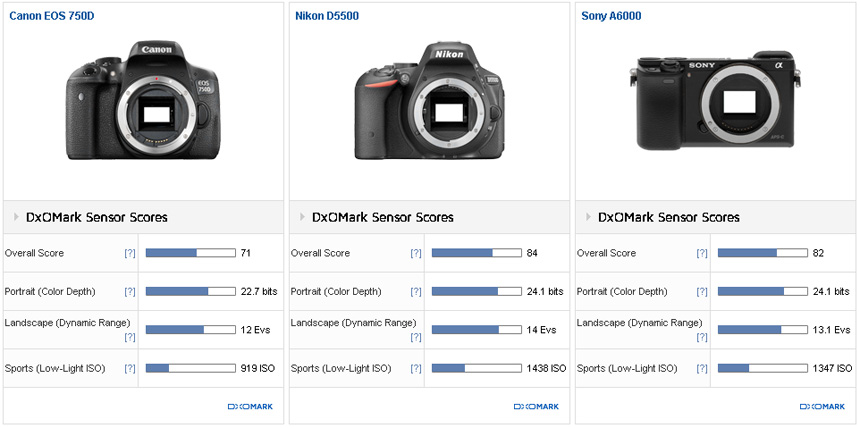Click Canon Overall Score bar

190,253
